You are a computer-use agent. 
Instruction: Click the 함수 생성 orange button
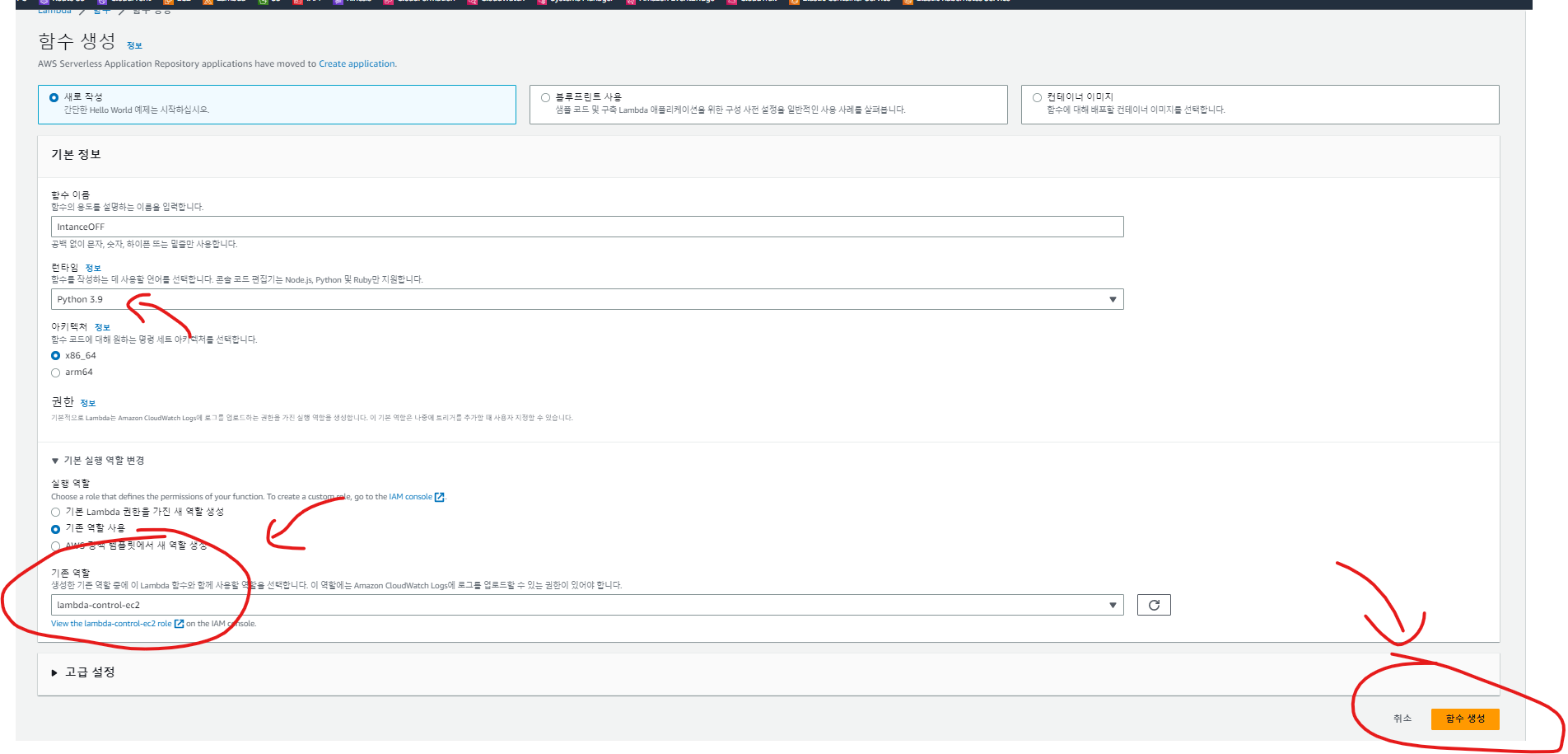coord(1465,719)
